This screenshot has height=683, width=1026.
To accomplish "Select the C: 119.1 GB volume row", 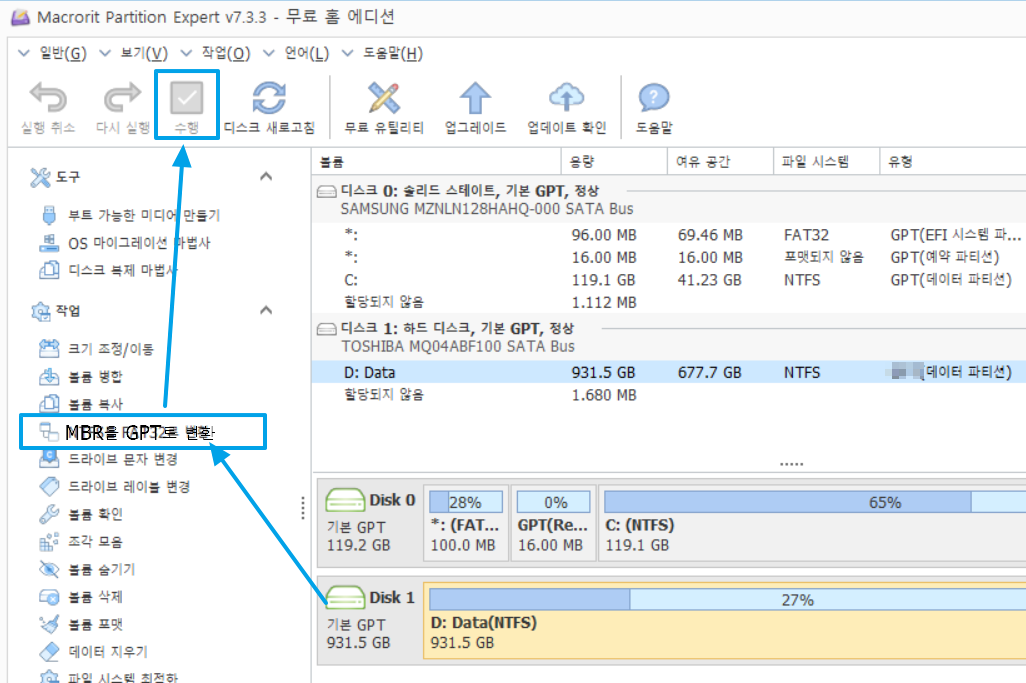I will pyautogui.click(x=669, y=280).
